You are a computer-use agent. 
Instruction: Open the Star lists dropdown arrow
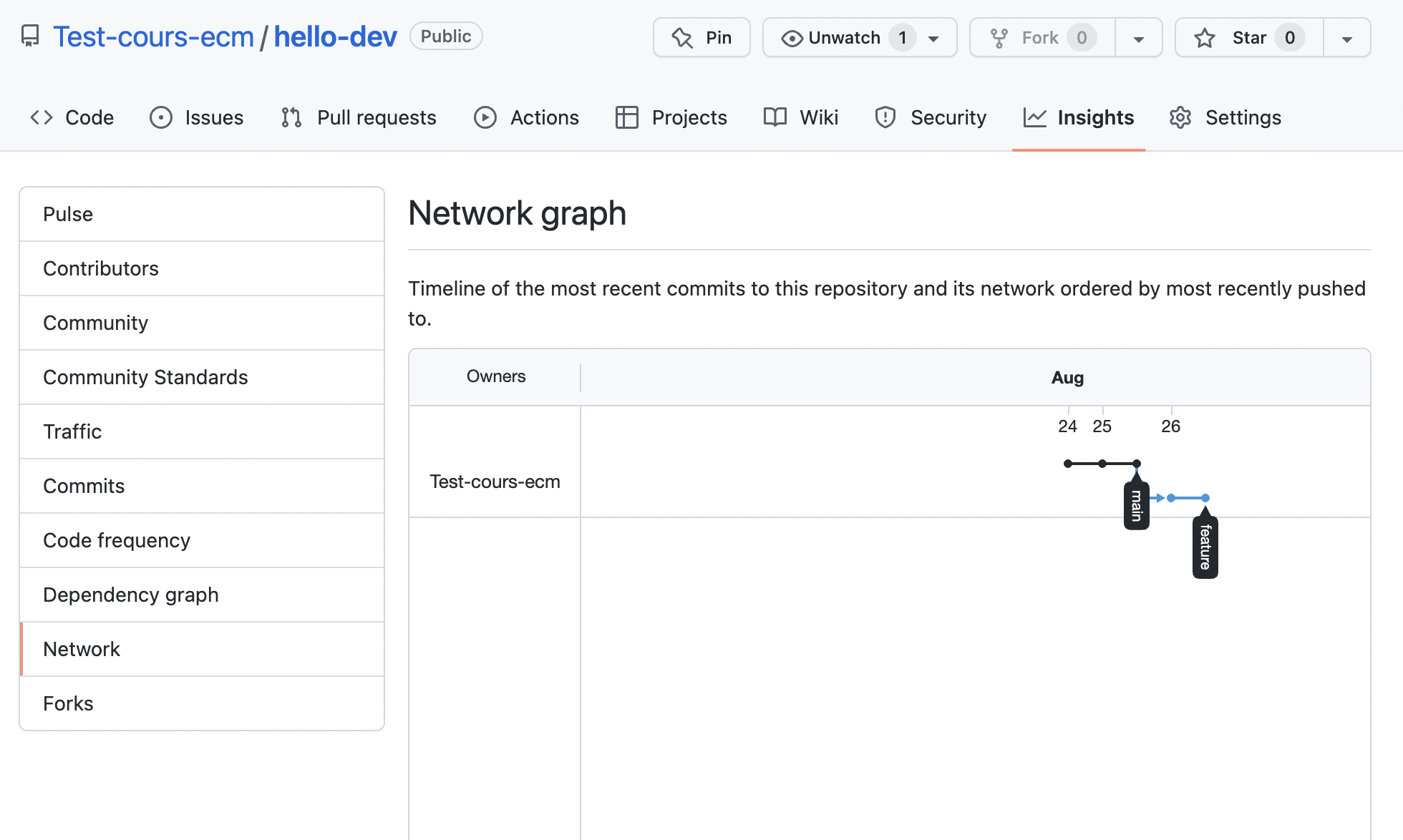[1346, 38]
